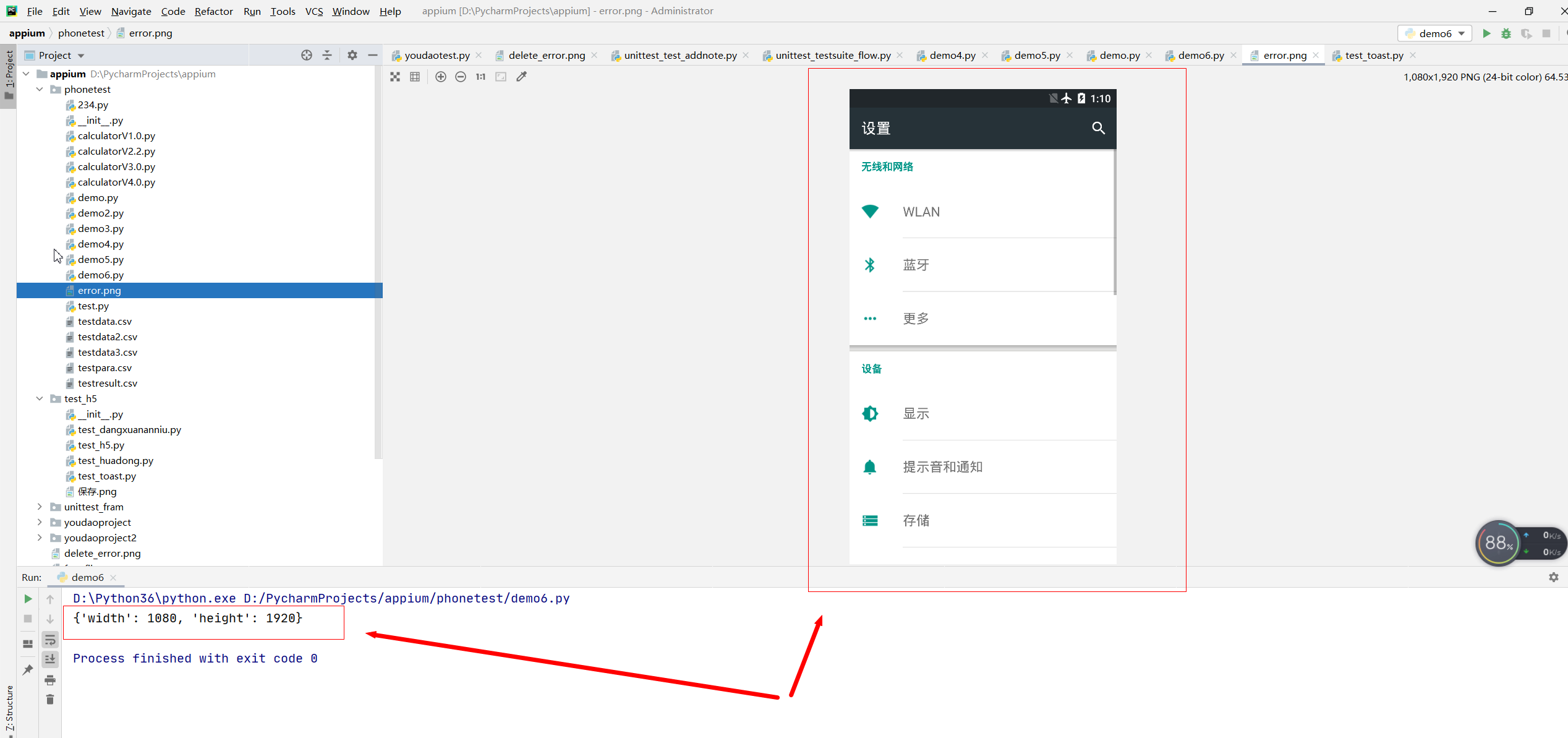Clear the console with the trash icon
This screenshot has height=738, width=1568.
point(50,700)
